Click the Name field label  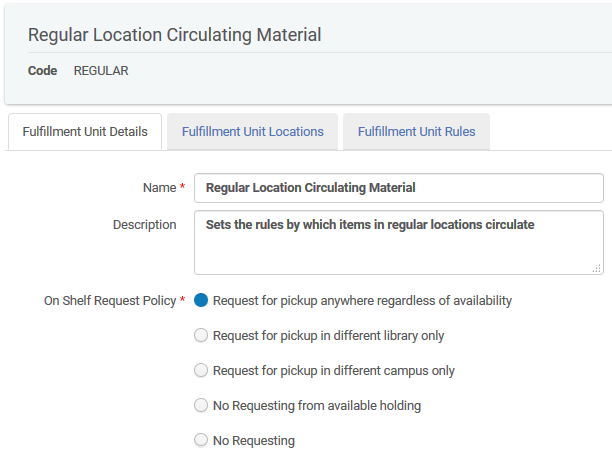click(x=159, y=187)
